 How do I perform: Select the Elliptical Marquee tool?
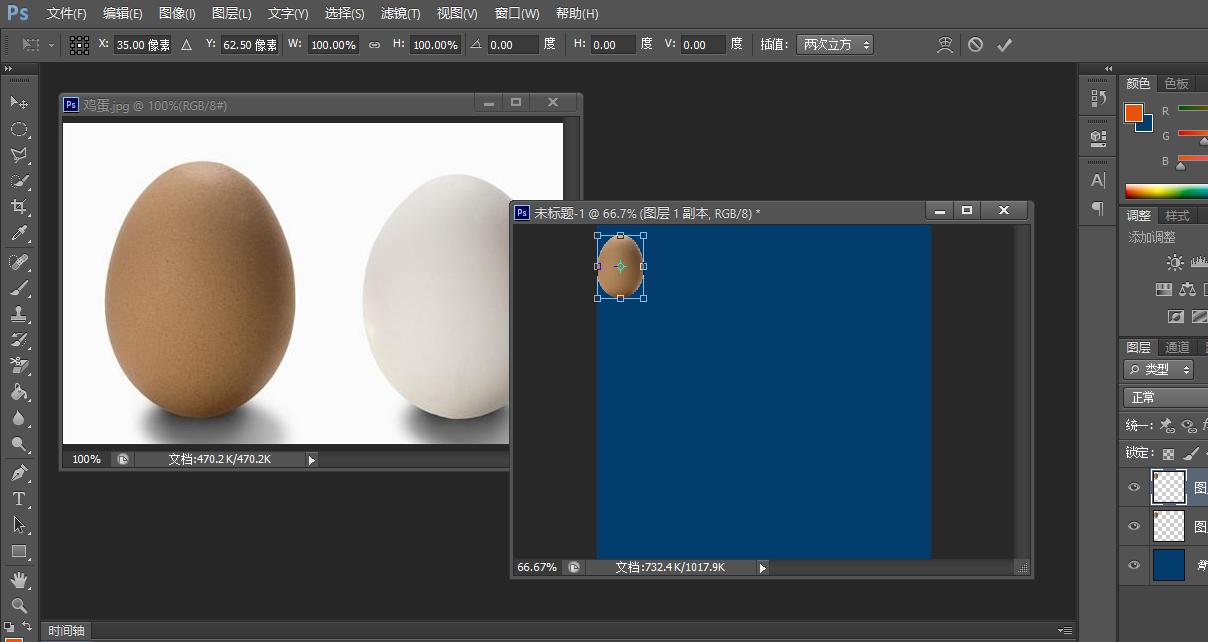[x=19, y=130]
